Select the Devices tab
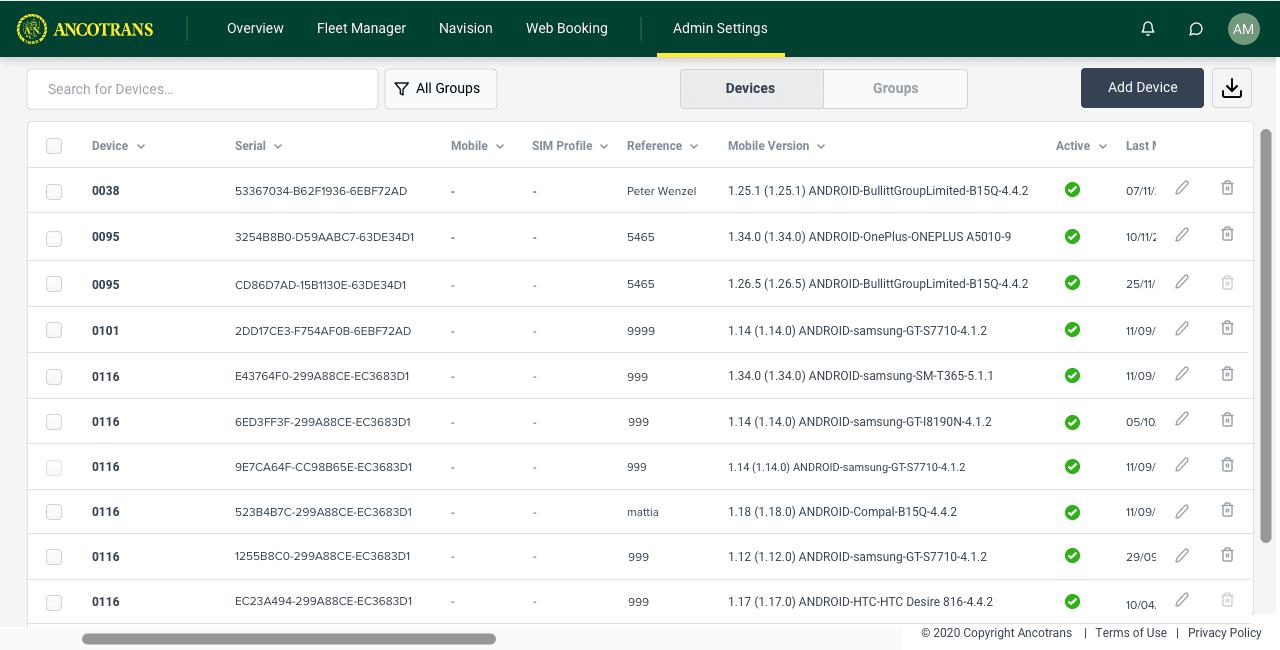 (x=751, y=88)
